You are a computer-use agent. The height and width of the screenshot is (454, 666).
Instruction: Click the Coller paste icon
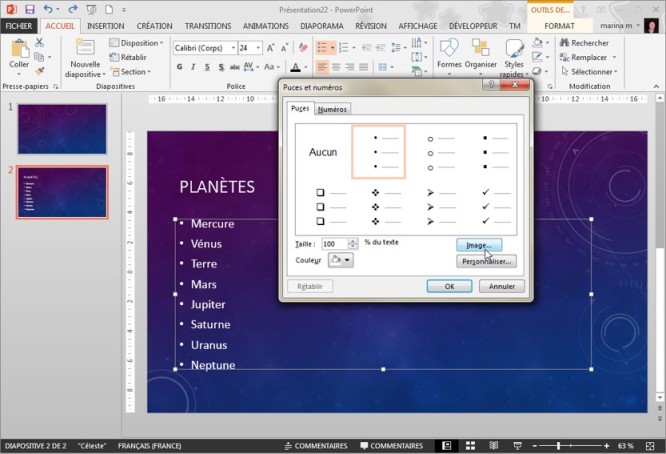19,50
